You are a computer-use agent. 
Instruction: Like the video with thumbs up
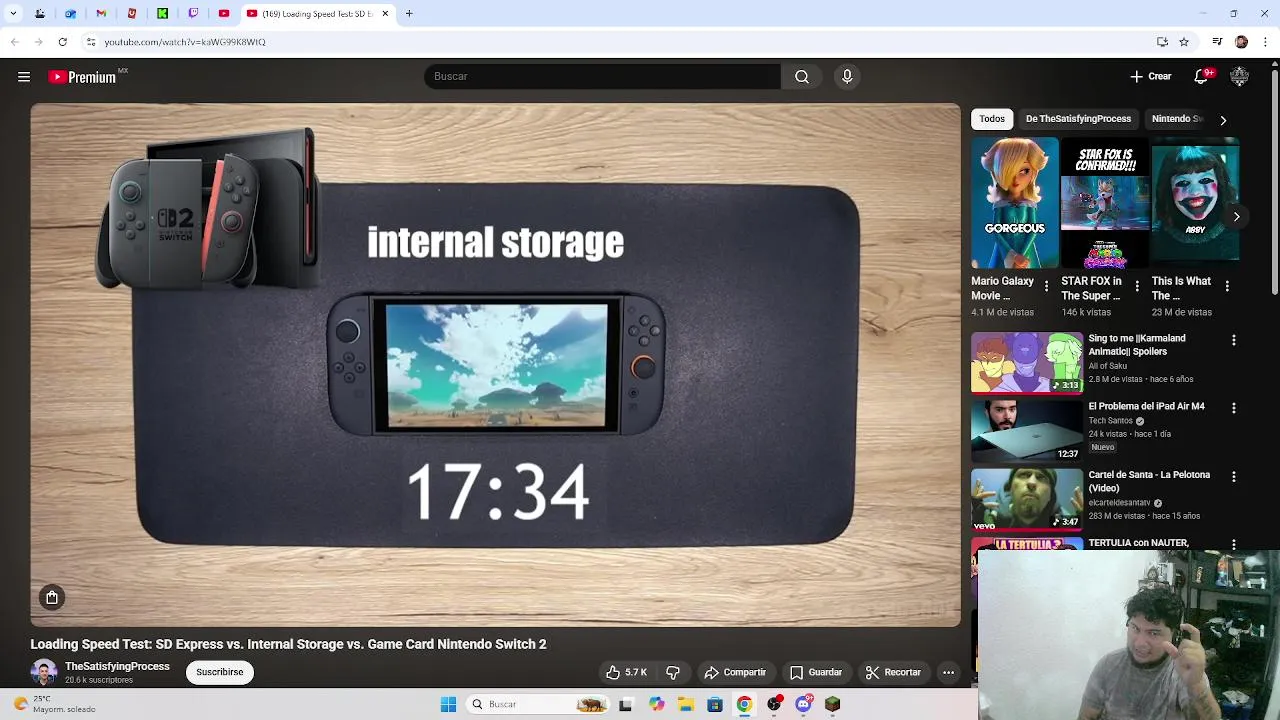coord(626,673)
